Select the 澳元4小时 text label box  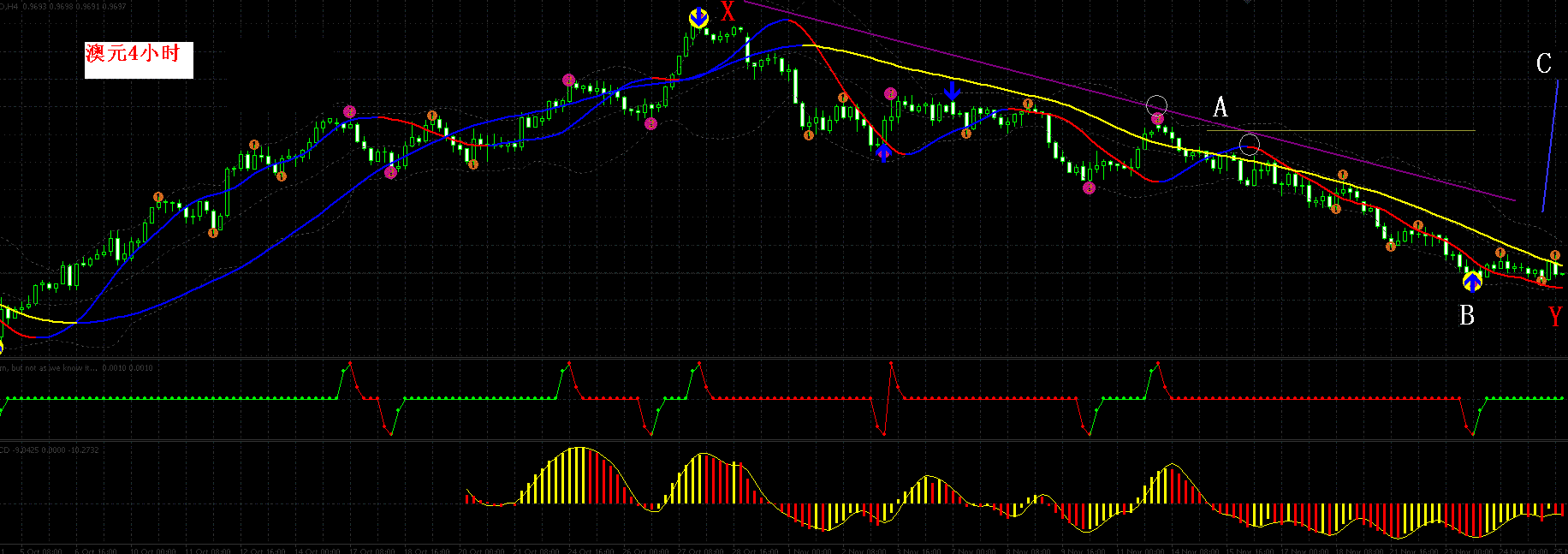(x=139, y=60)
